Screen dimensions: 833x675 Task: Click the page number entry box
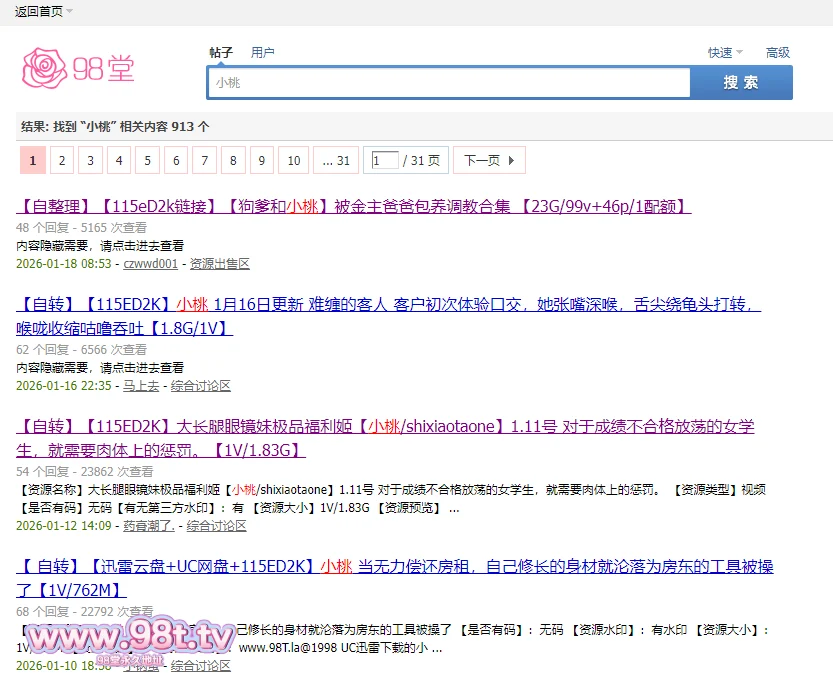[385, 160]
